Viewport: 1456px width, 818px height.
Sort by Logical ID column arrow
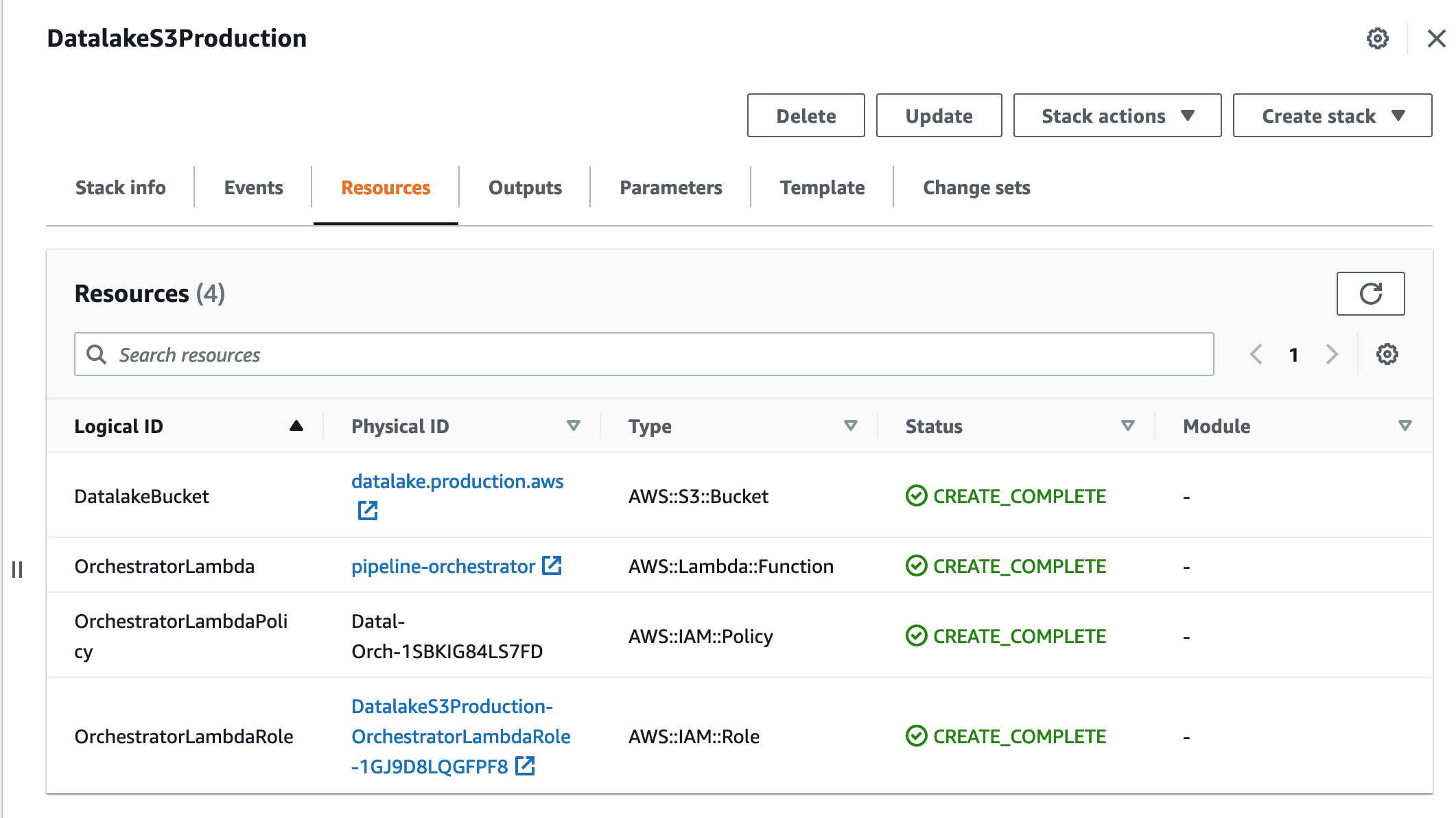296,426
